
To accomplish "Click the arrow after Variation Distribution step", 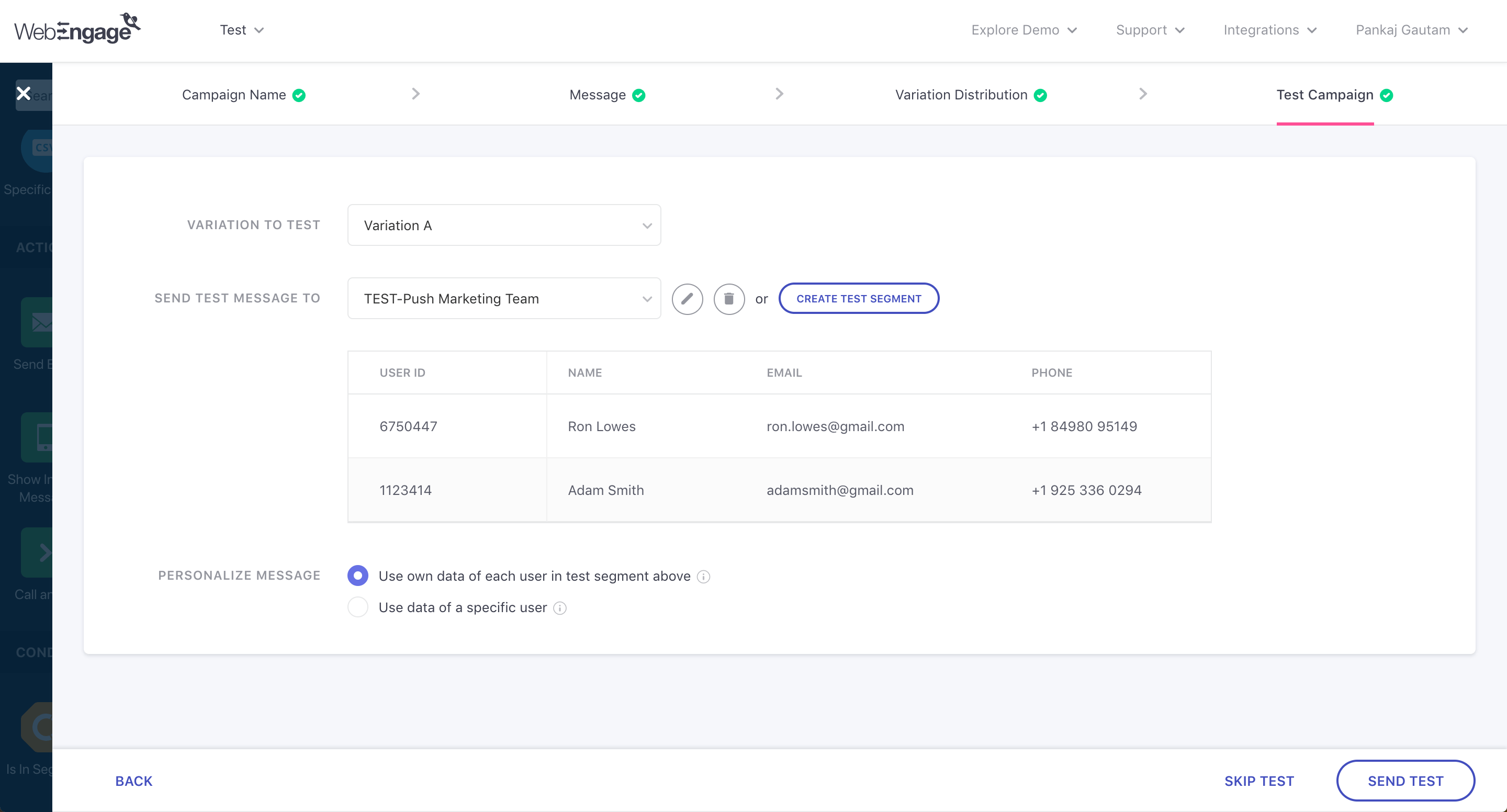I will click(1142, 94).
